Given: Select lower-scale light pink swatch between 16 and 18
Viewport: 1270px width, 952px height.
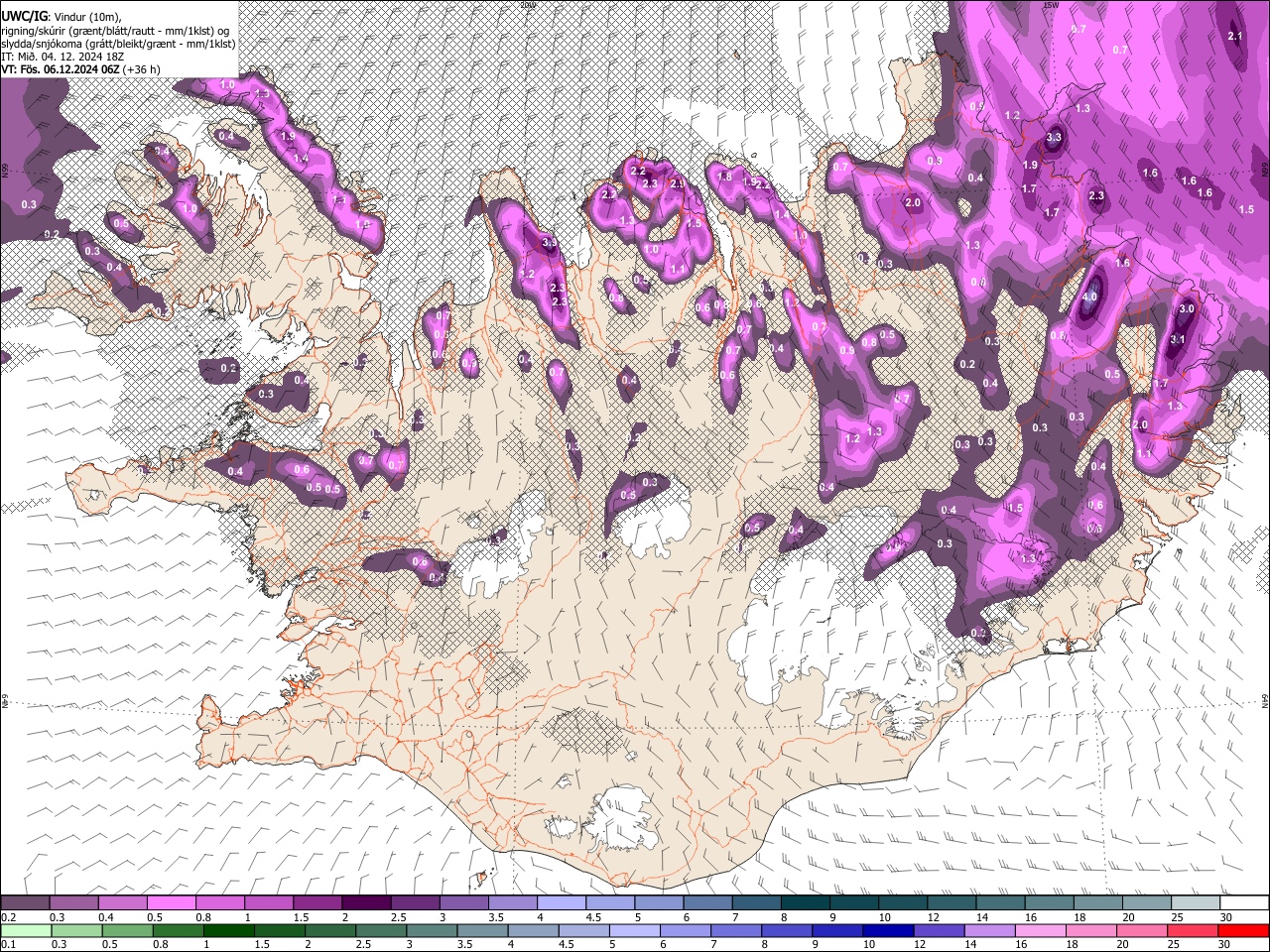Looking at the screenshot, I should 1040,930.
